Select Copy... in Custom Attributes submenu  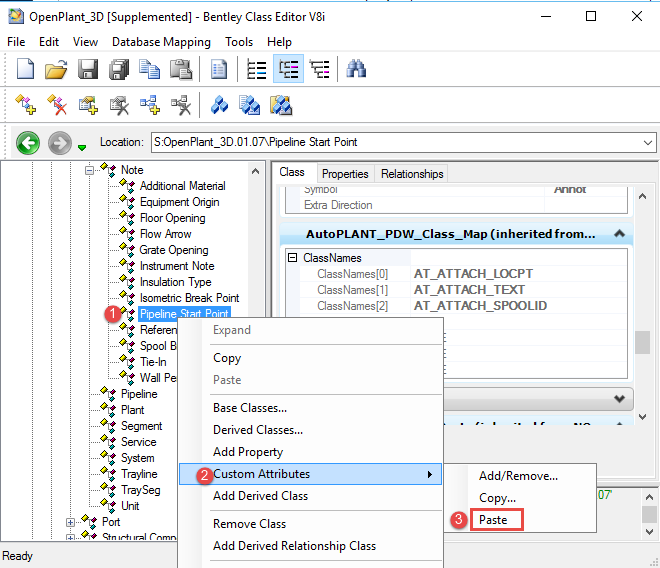pos(497,498)
